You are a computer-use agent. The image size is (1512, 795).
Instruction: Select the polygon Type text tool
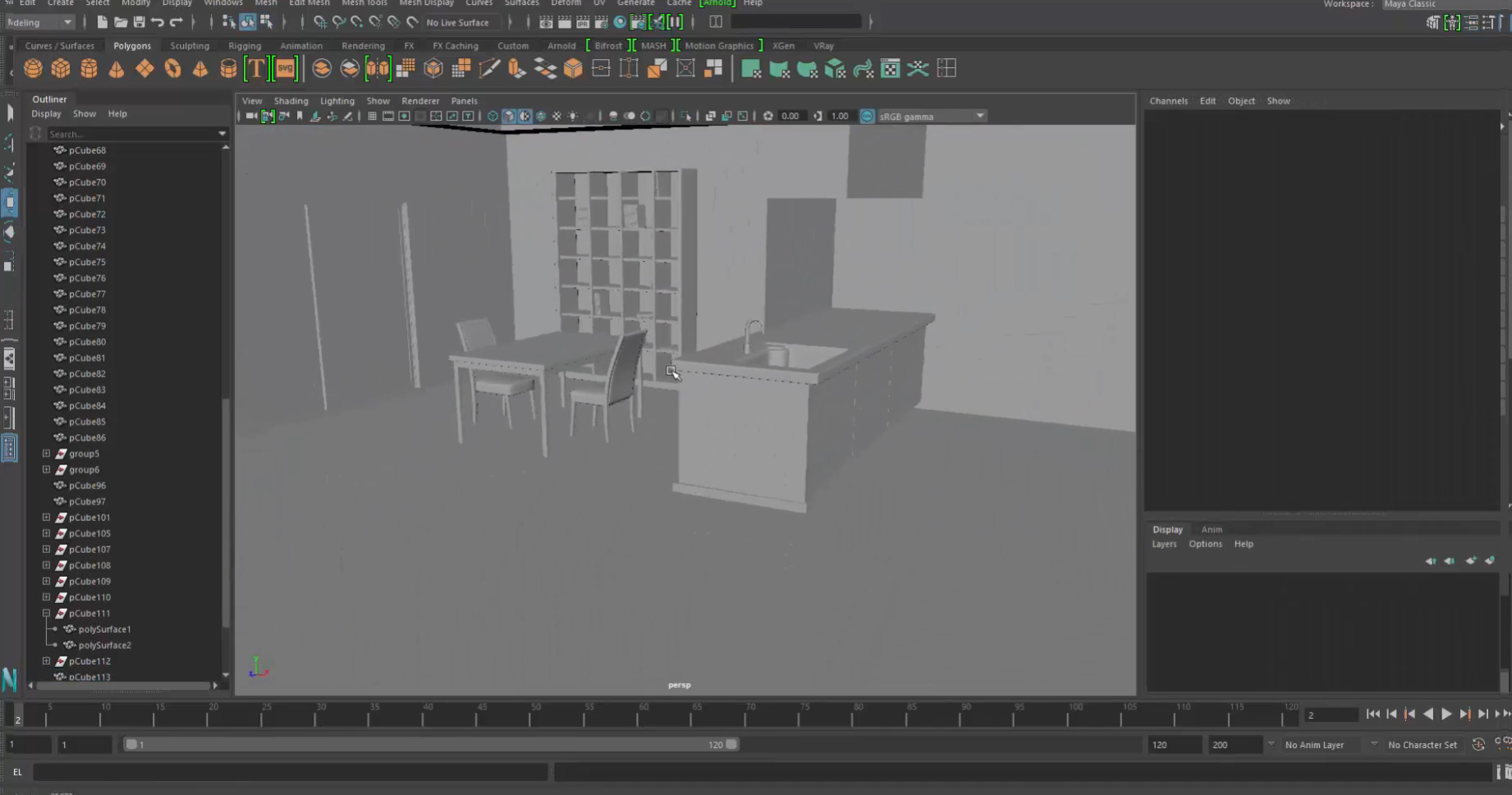256,69
